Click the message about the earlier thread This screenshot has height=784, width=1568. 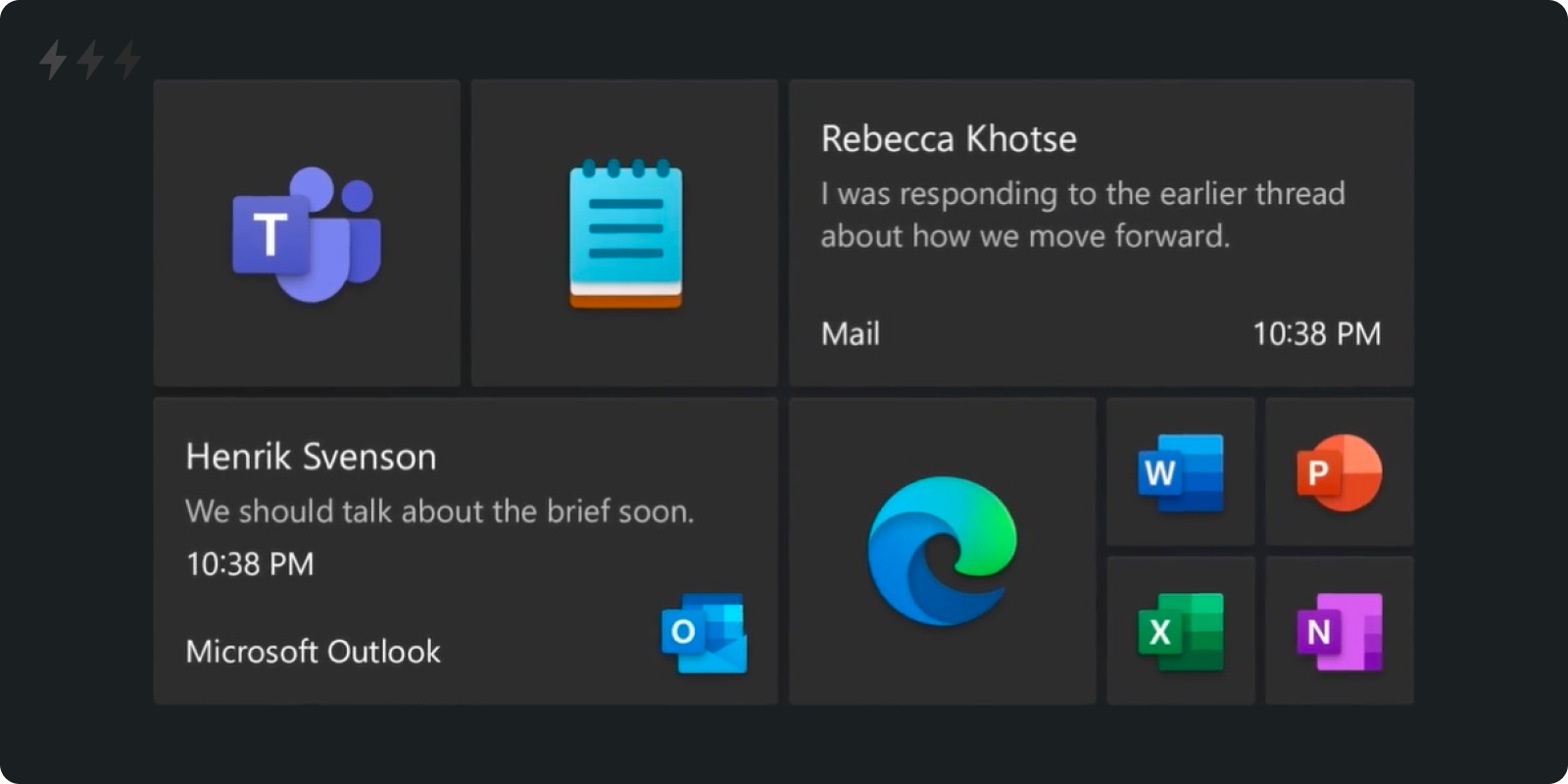1083,215
